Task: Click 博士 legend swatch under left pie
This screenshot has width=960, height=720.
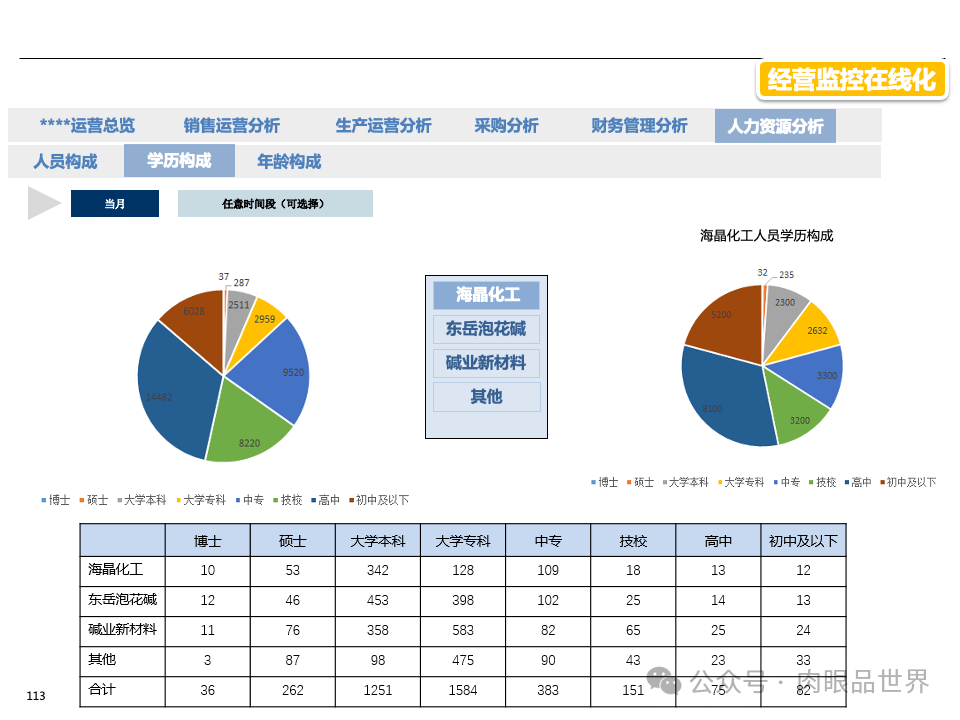Action: (44, 500)
